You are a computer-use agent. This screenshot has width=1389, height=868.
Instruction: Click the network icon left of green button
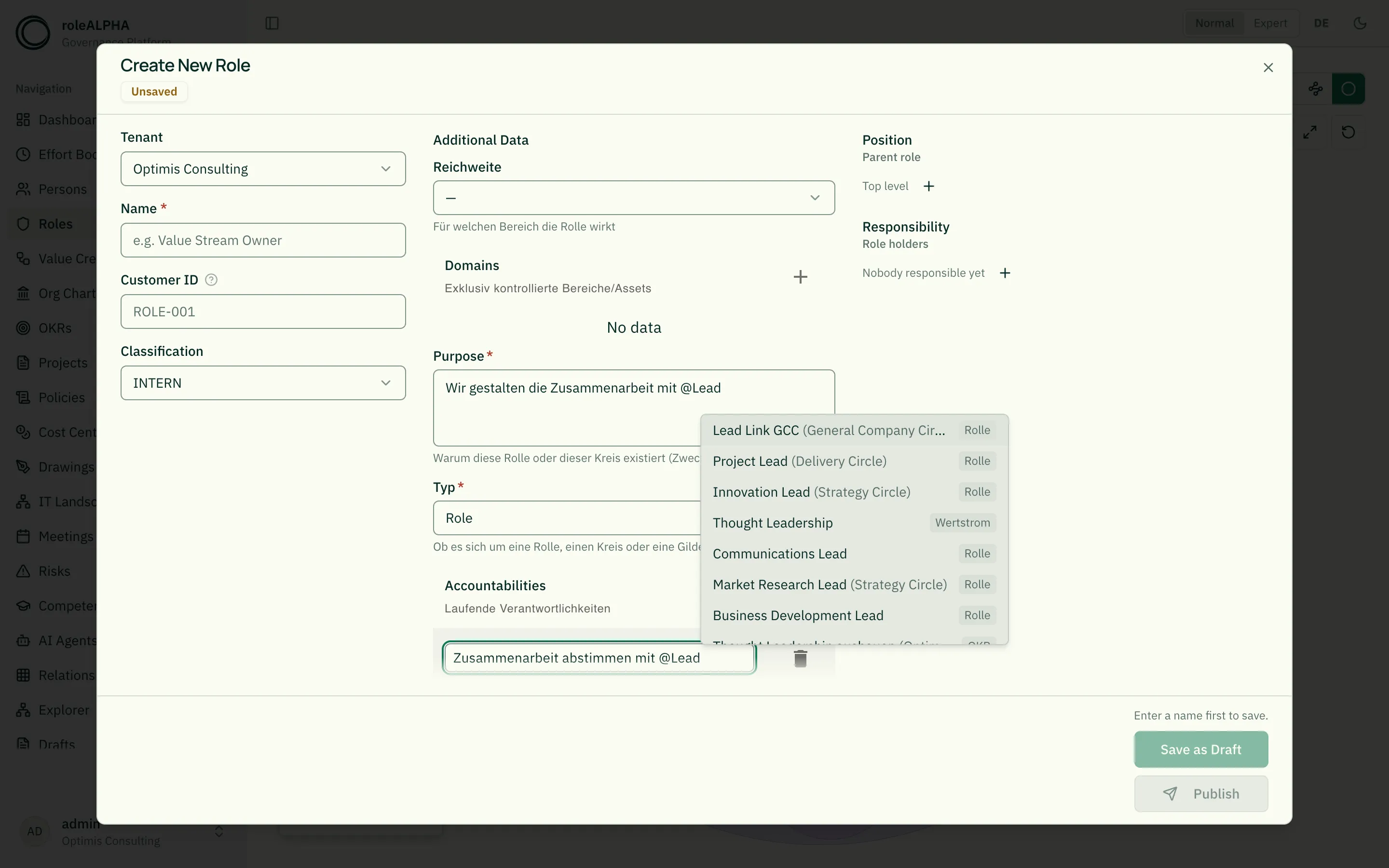tap(1316, 89)
